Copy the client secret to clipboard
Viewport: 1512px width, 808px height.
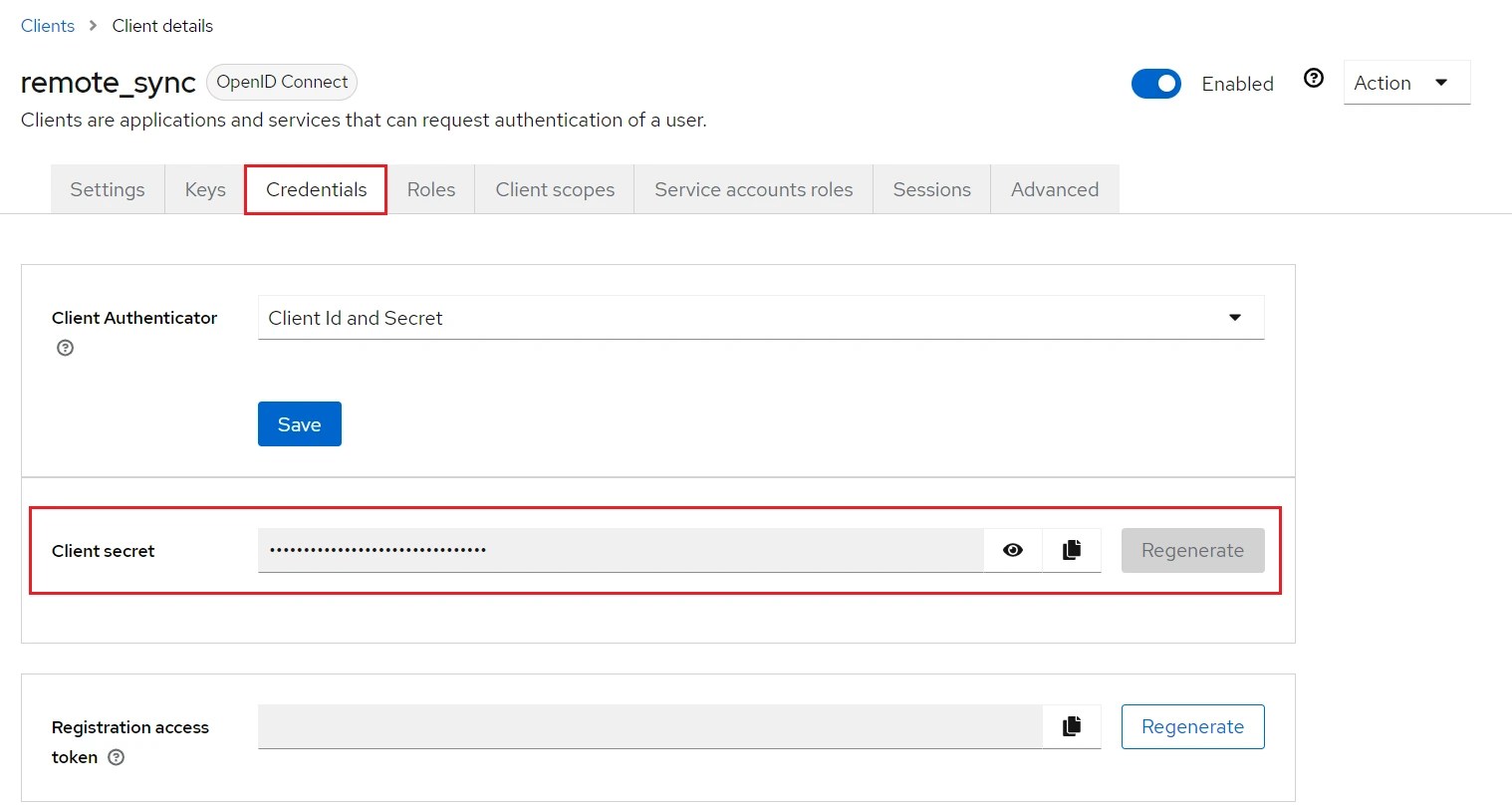tap(1072, 549)
